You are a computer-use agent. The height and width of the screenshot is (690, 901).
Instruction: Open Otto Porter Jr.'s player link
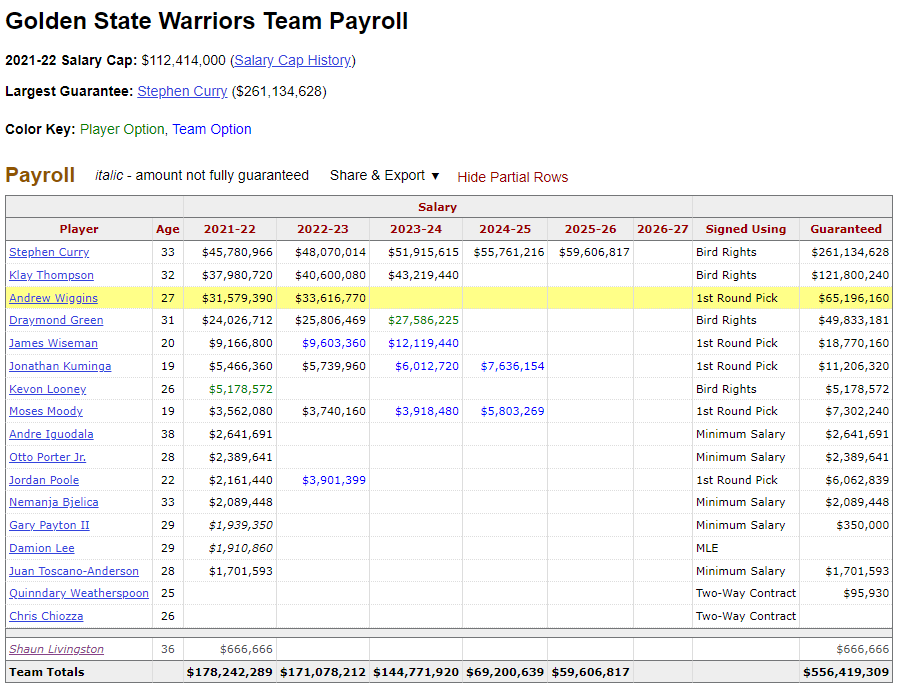pos(48,457)
